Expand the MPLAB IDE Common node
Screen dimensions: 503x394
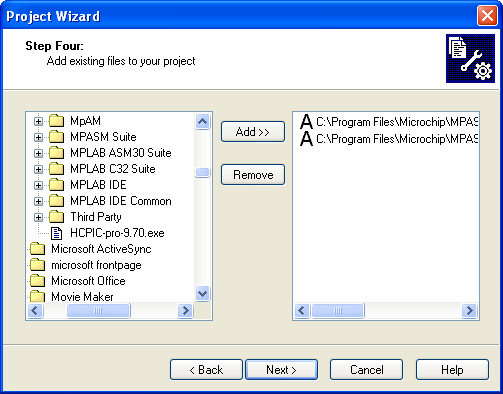[x=38, y=201]
